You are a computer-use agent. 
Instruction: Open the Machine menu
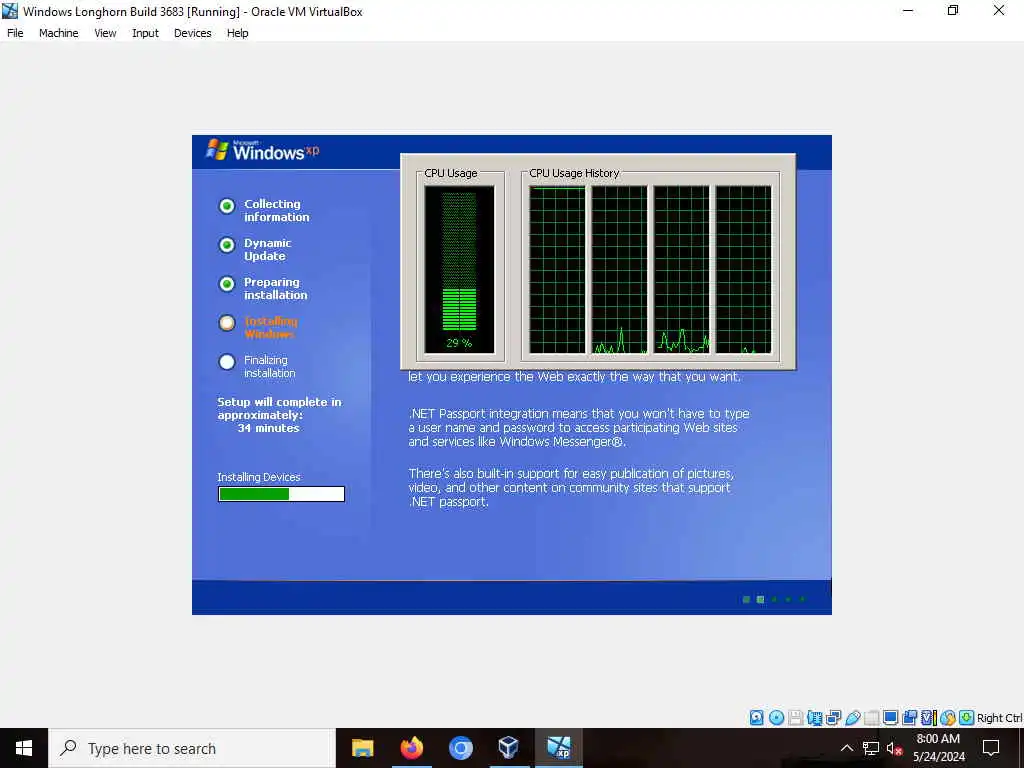58,33
